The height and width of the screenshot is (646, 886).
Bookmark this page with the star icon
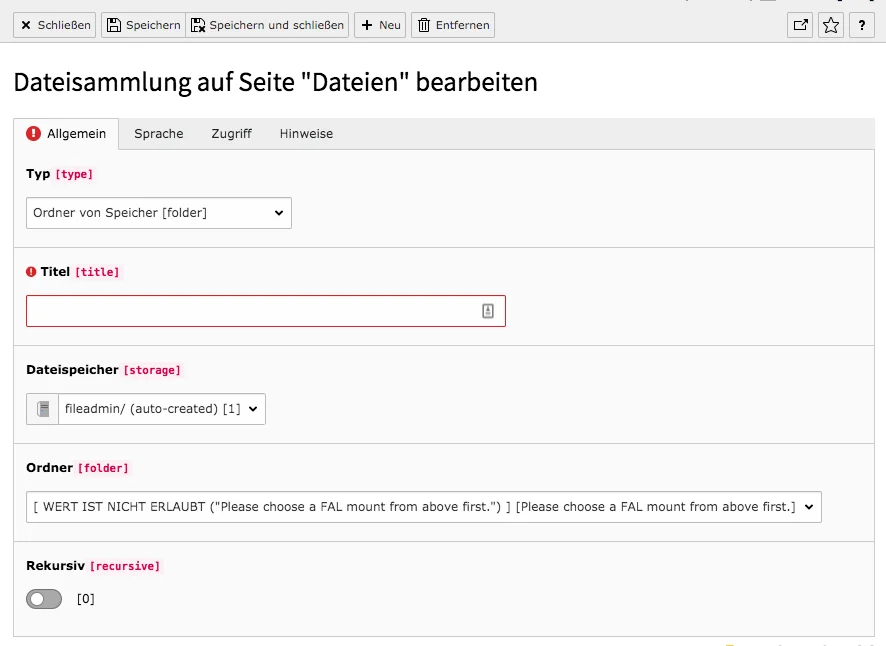click(831, 26)
